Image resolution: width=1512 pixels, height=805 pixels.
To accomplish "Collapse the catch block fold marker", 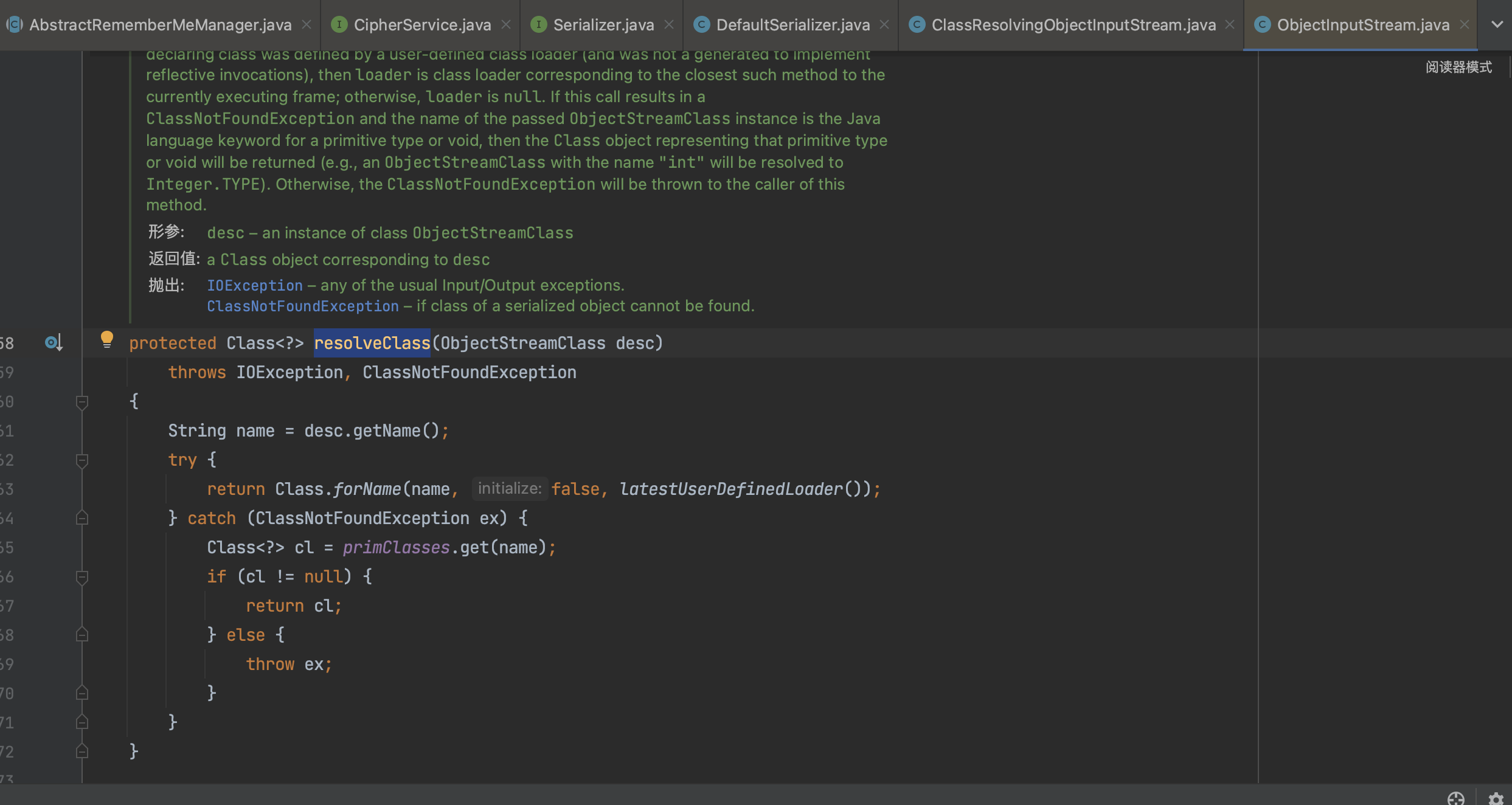I will (x=82, y=518).
